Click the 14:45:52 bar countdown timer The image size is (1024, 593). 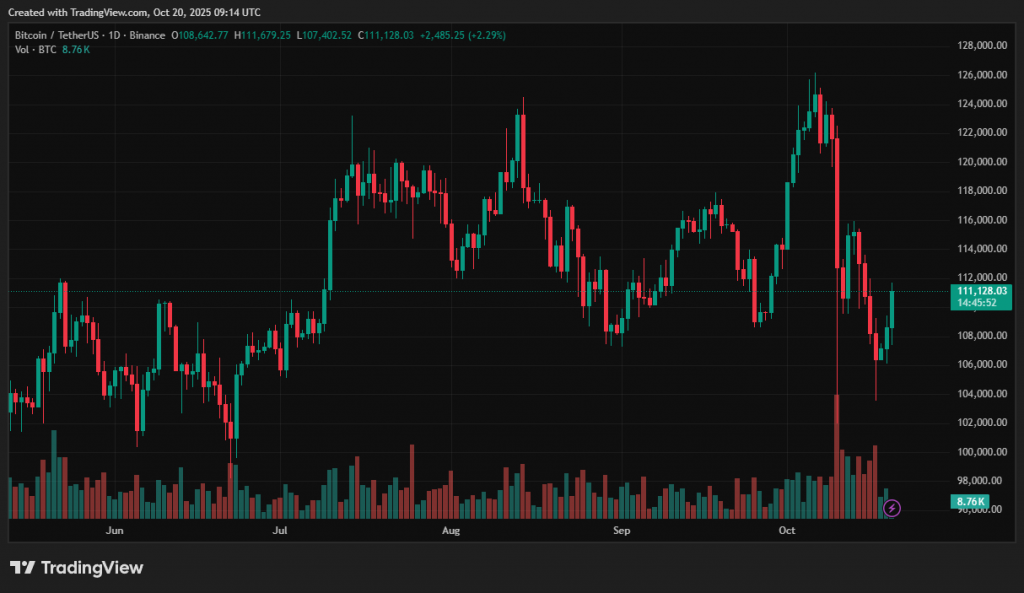point(976,302)
